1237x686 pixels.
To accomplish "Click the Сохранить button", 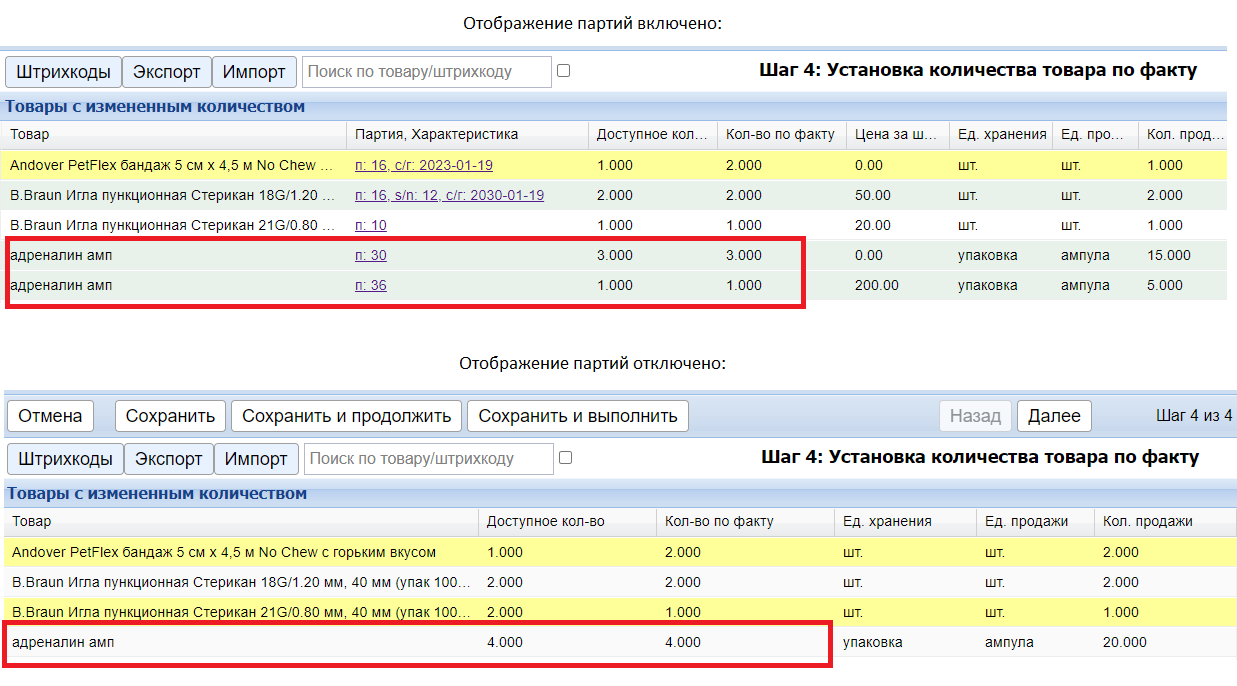I will pyautogui.click(x=170, y=416).
